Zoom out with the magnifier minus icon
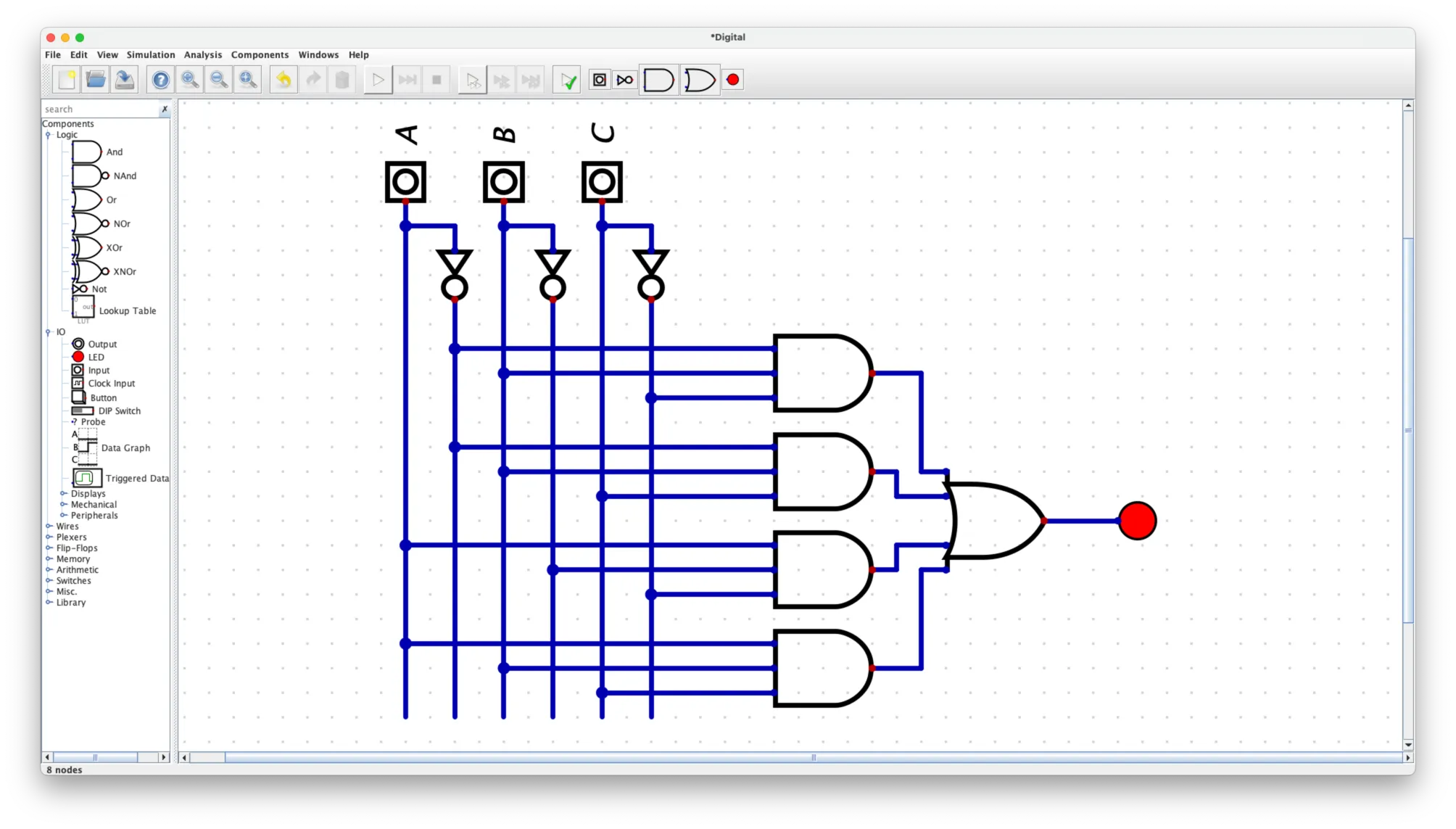Image resolution: width=1456 pixels, height=829 pixels. 219,80
